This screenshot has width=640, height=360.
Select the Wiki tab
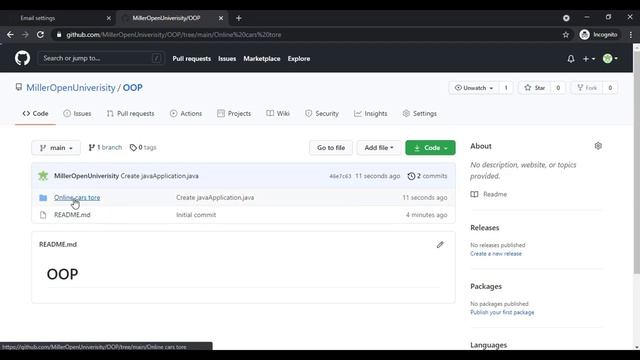[278, 113]
